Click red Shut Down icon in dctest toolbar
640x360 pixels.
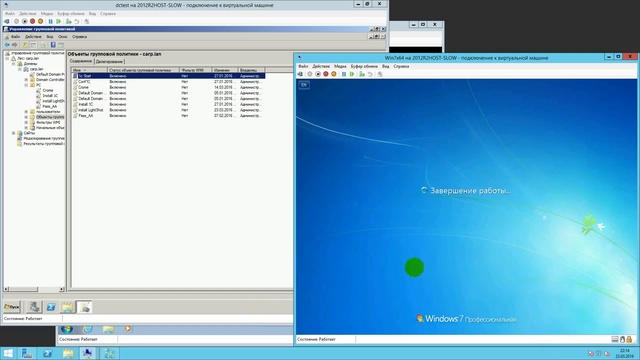coord(32,21)
